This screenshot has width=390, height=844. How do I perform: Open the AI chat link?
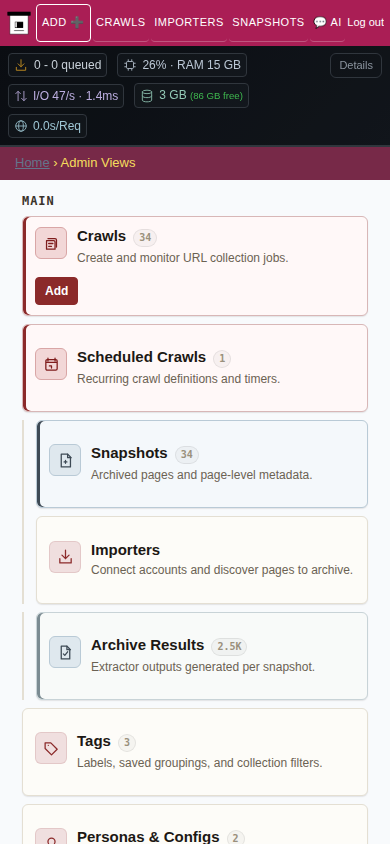click(x=328, y=23)
